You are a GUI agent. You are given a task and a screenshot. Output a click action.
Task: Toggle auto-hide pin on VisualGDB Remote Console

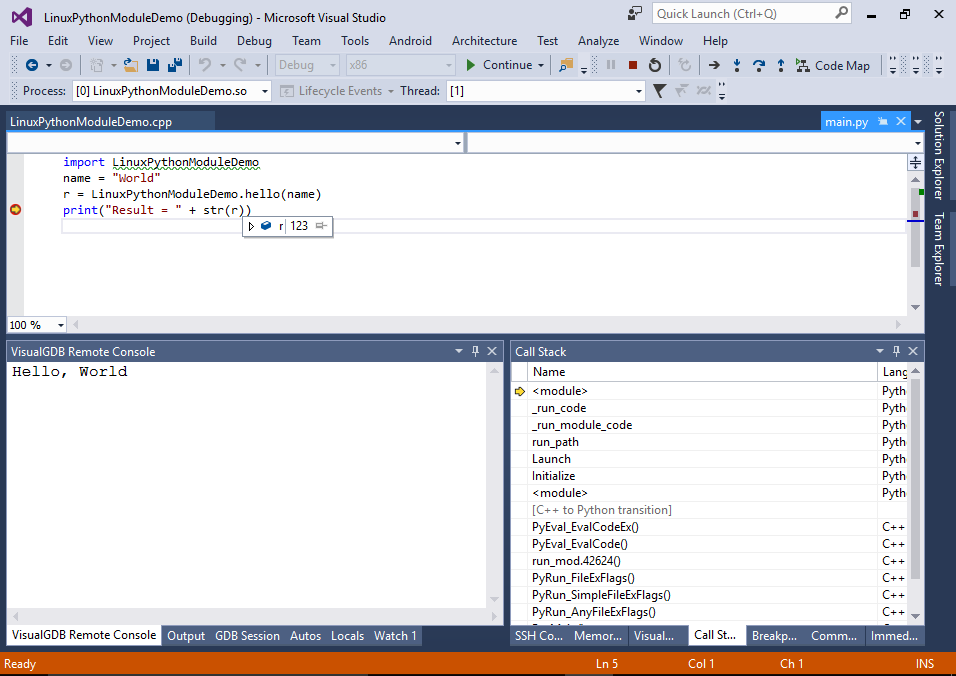(475, 351)
